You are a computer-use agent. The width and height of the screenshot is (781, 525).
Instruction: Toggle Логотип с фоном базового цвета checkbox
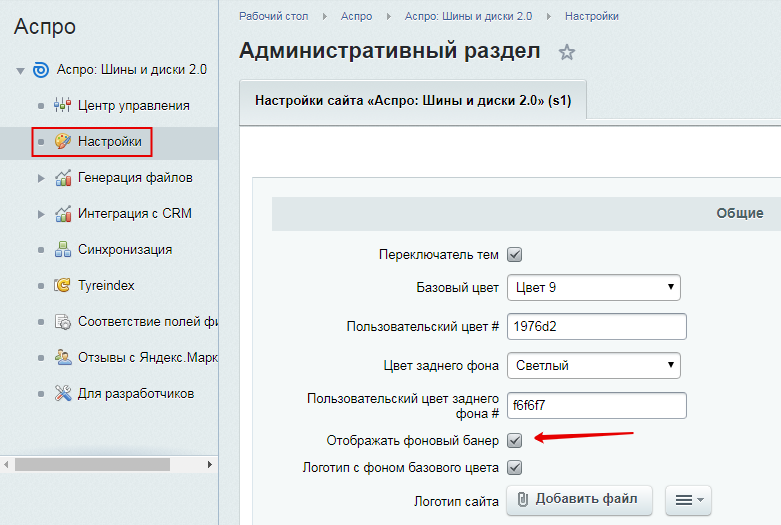point(515,468)
